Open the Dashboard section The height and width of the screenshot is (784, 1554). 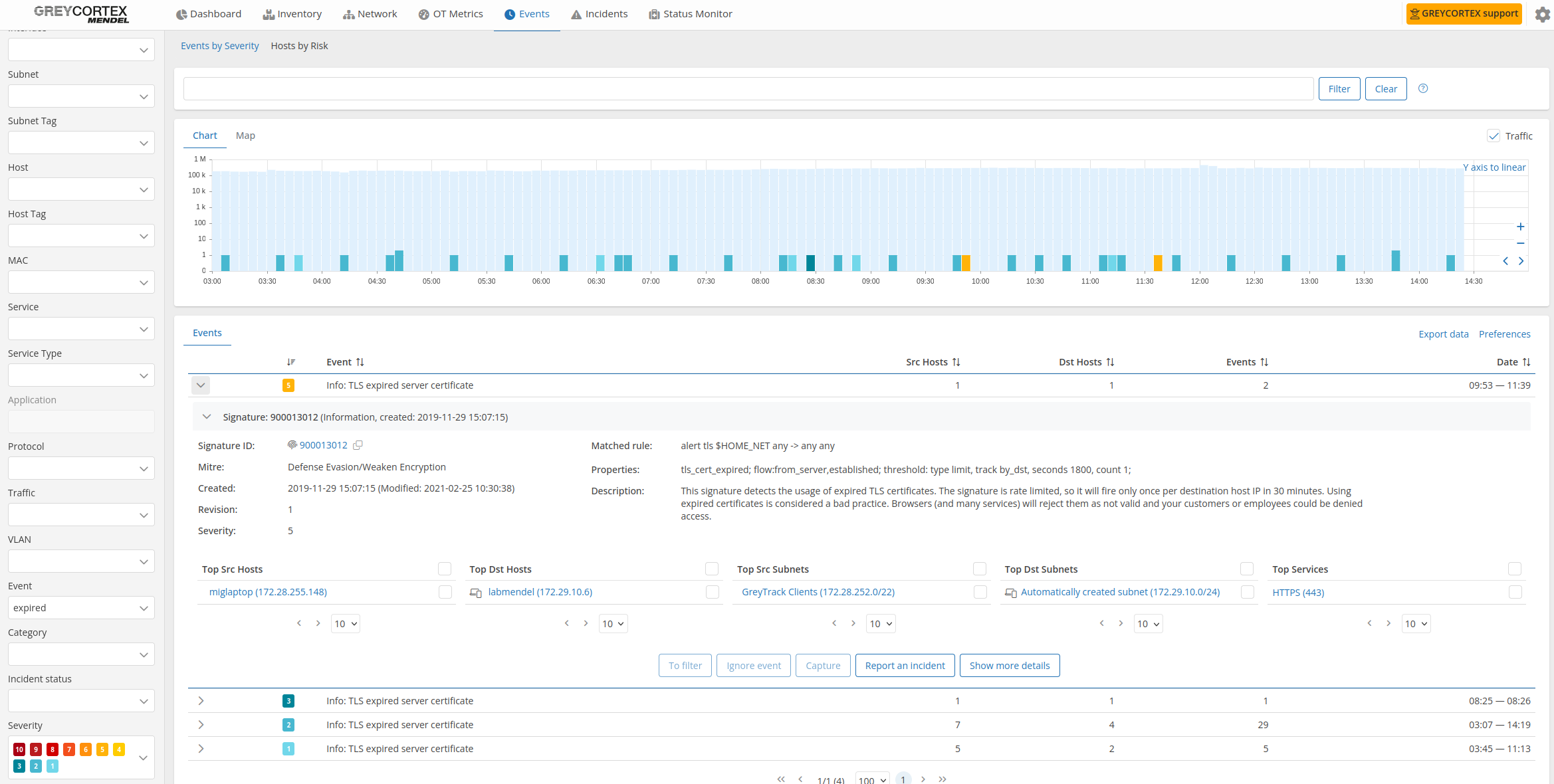point(209,13)
